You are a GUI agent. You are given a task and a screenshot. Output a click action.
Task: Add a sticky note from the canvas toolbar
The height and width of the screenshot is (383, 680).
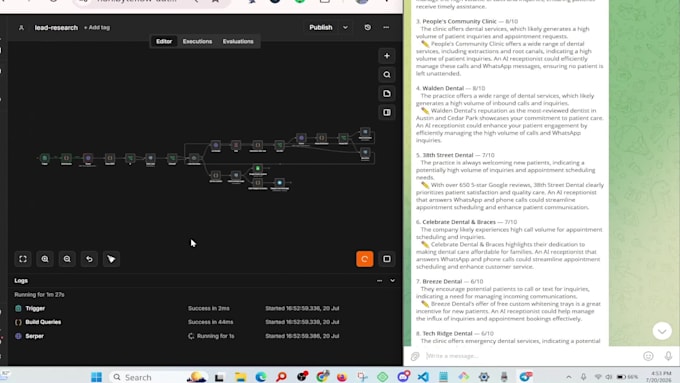pos(387,94)
